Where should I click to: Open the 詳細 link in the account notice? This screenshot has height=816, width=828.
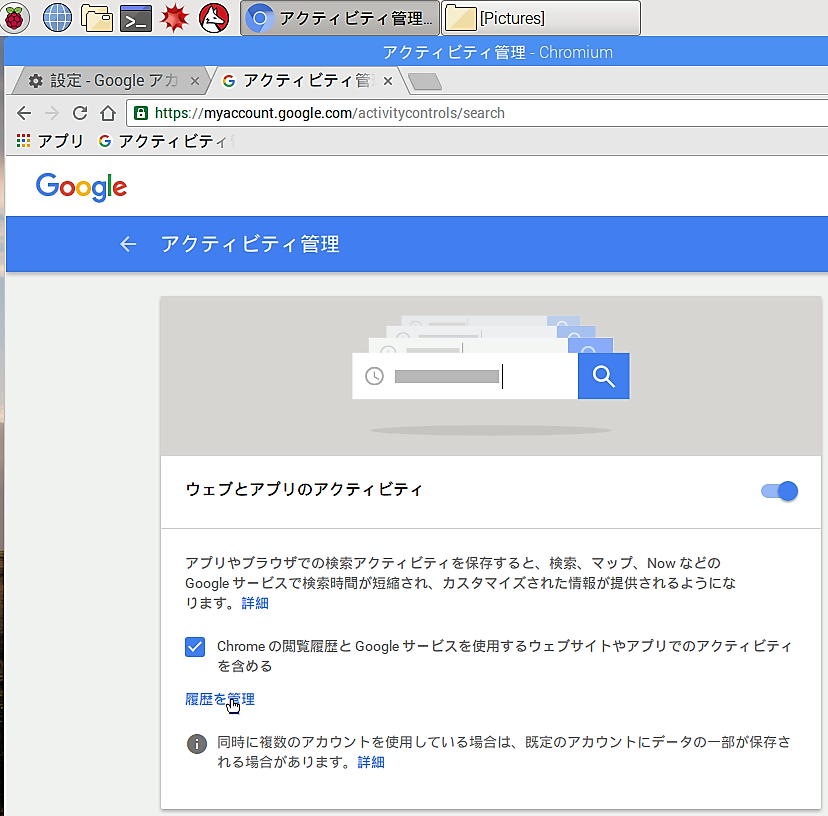pyautogui.click(x=371, y=762)
